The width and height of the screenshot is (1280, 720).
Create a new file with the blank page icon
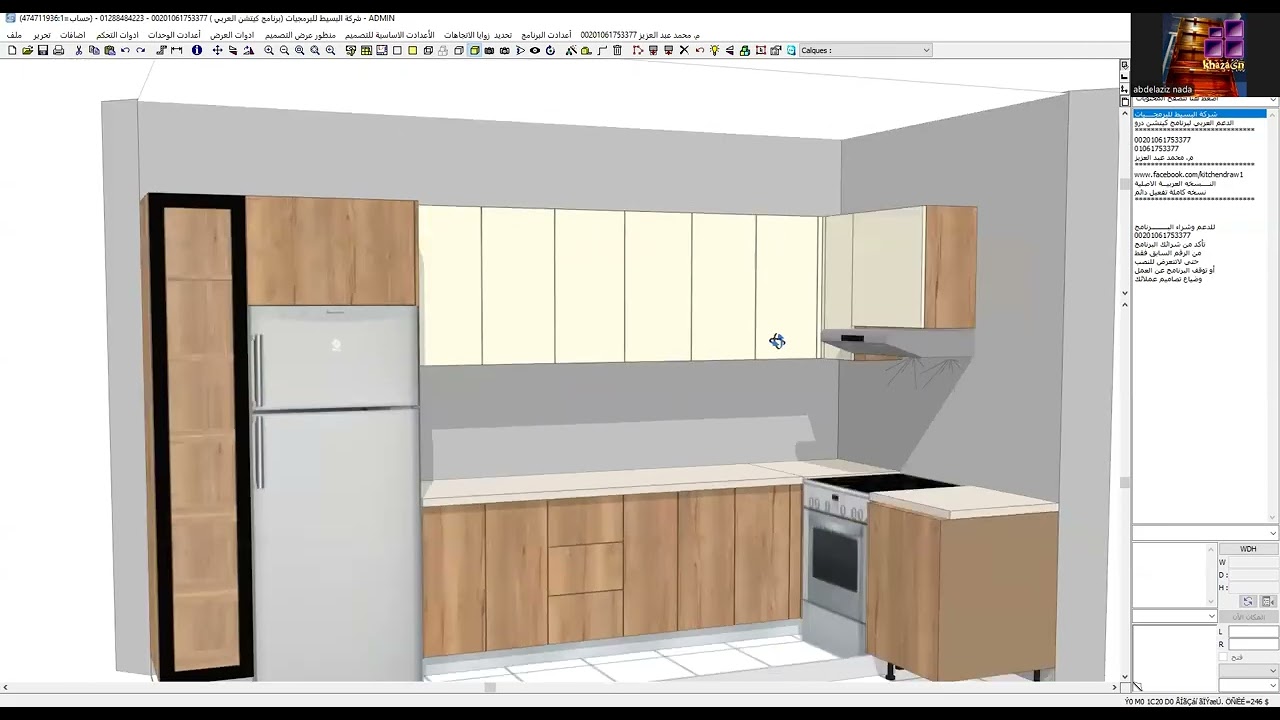(x=12, y=50)
